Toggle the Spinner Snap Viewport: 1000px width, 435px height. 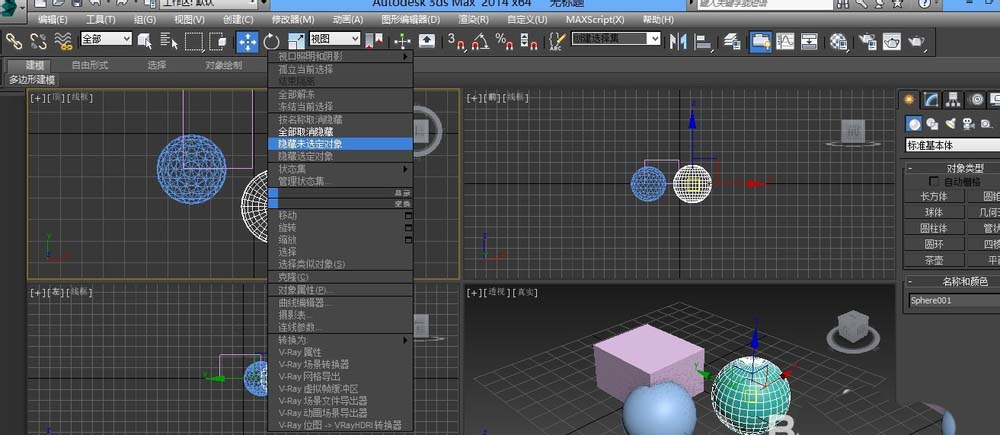[528, 41]
